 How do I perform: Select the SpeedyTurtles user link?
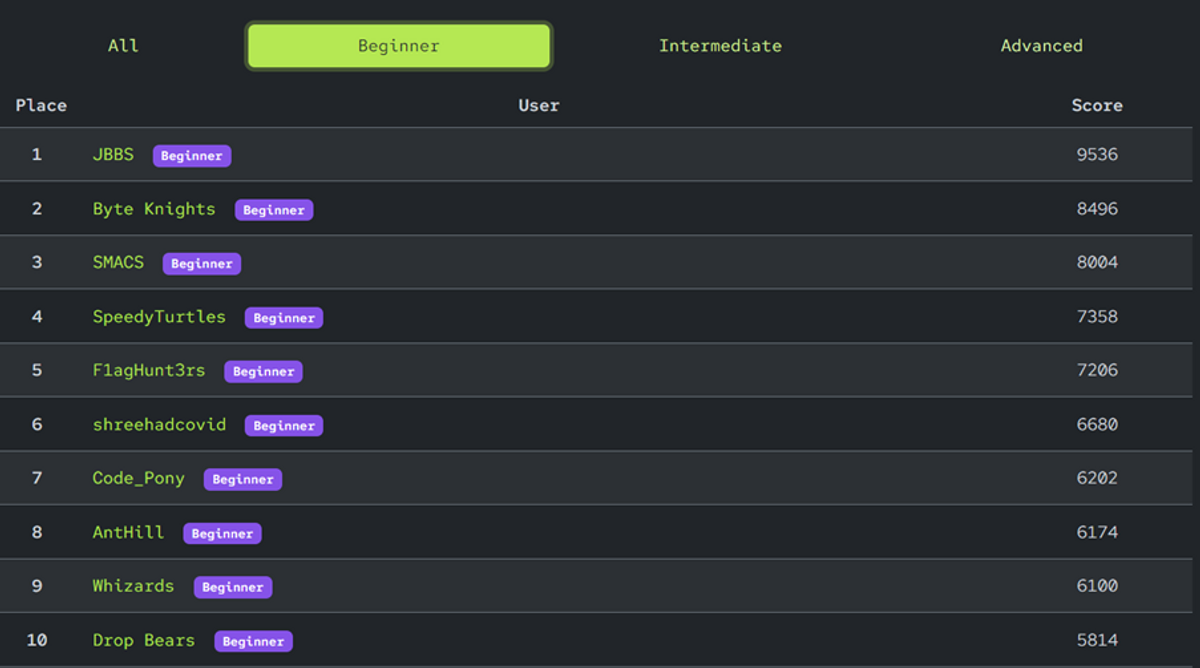click(159, 317)
